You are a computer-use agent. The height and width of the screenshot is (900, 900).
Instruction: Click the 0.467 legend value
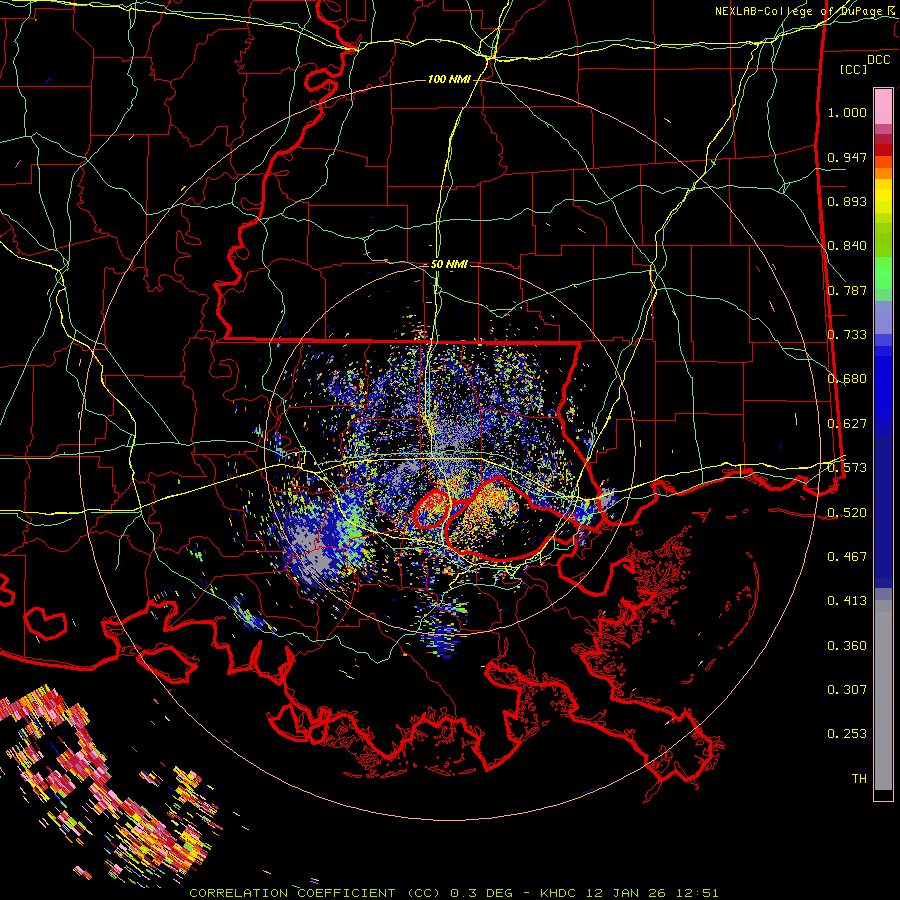(847, 557)
